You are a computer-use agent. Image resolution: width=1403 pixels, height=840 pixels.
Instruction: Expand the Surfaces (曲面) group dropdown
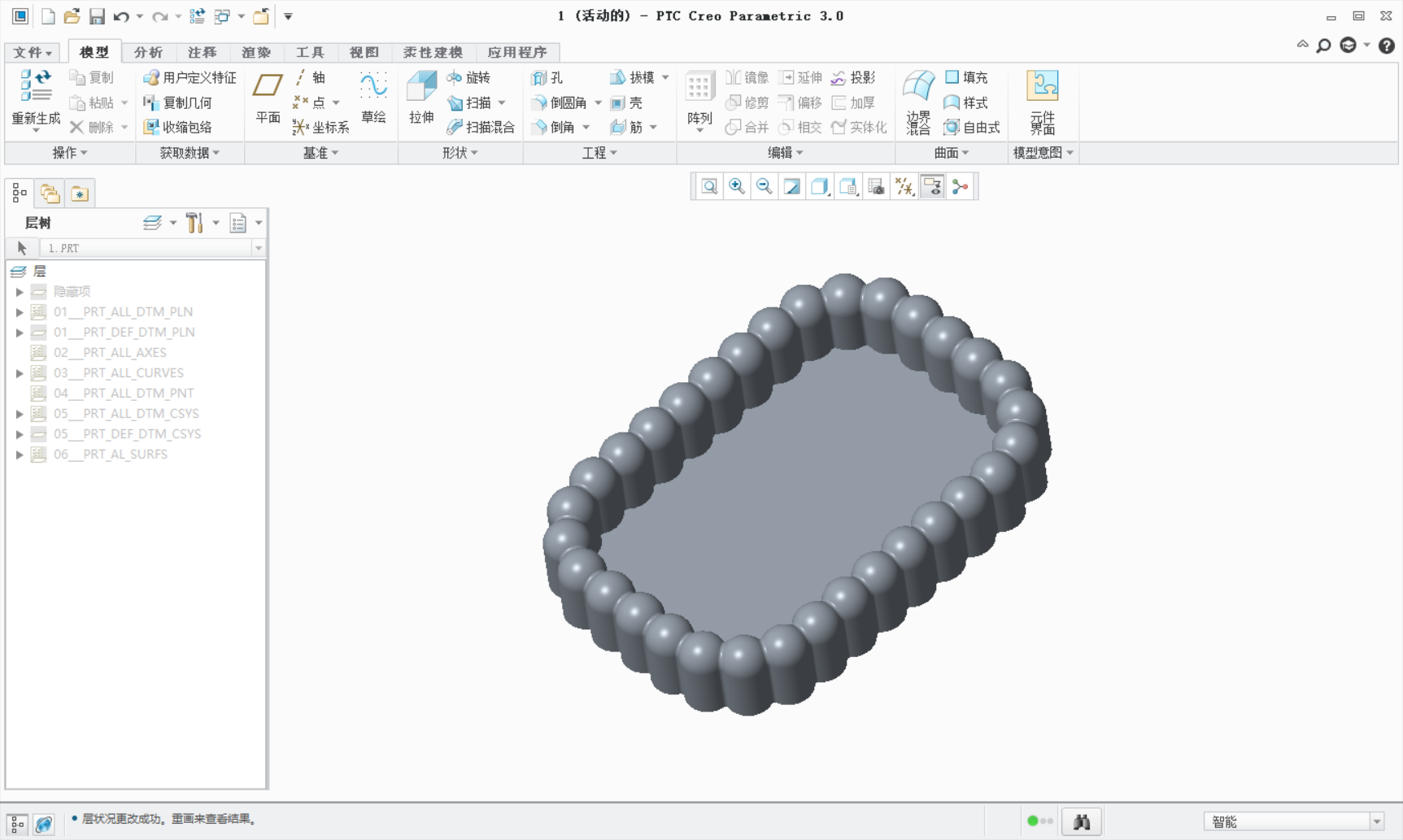coord(952,153)
